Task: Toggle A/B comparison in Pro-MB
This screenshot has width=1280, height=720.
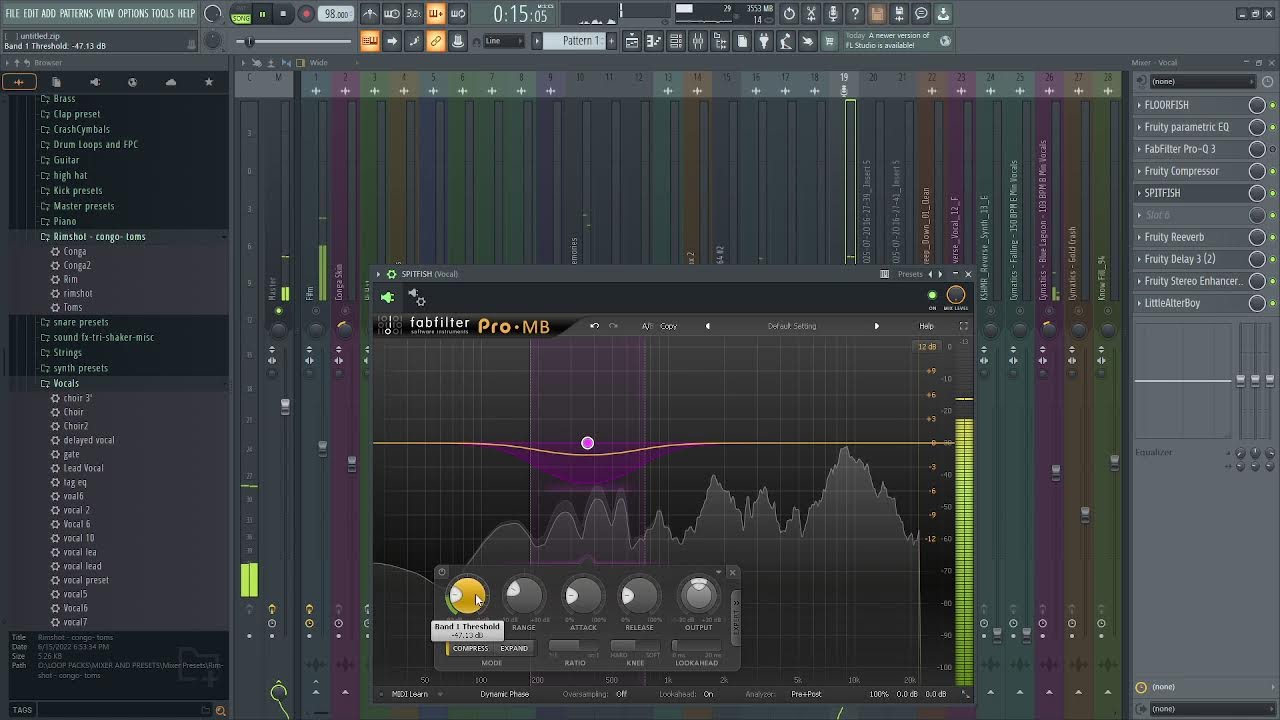Action: tap(647, 326)
